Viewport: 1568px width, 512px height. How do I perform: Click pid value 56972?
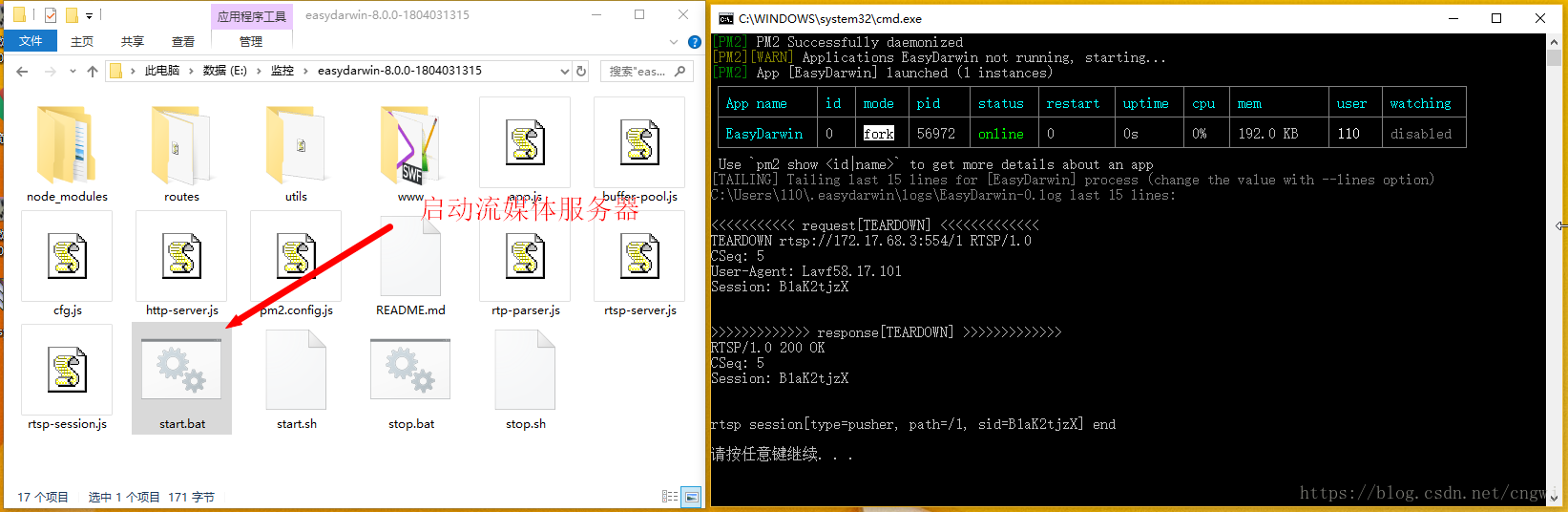pyautogui.click(x=936, y=134)
